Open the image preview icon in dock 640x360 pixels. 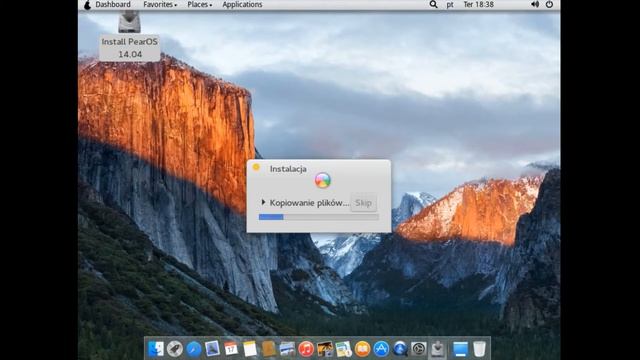tap(287, 349)
